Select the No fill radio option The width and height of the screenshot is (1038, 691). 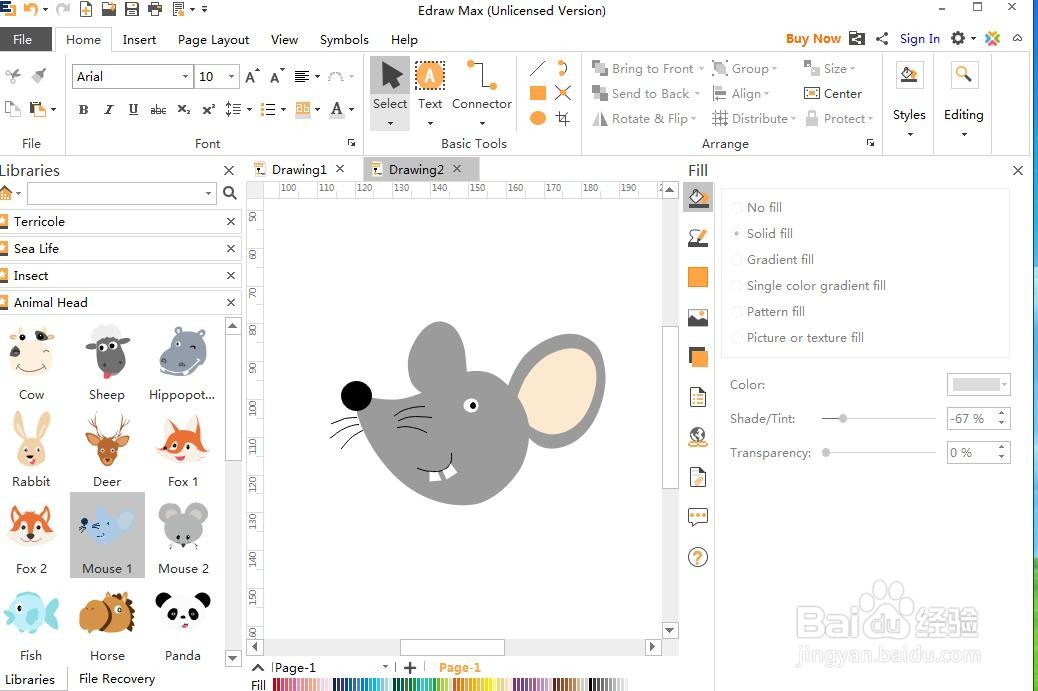pyautogui.click(x=738, y=207)
